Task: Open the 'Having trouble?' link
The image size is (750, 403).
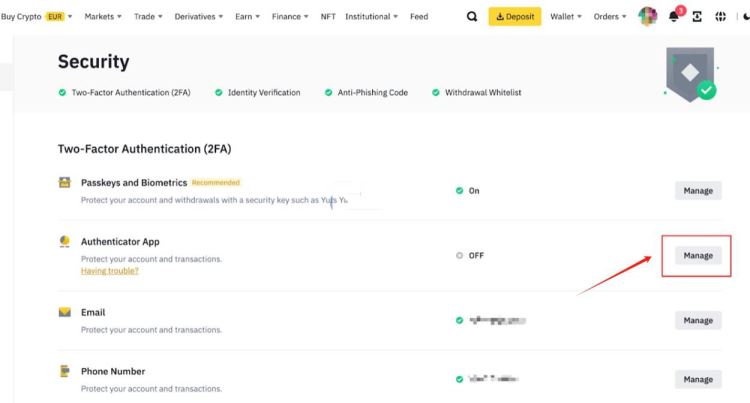Action: click(x=109, y=271)
